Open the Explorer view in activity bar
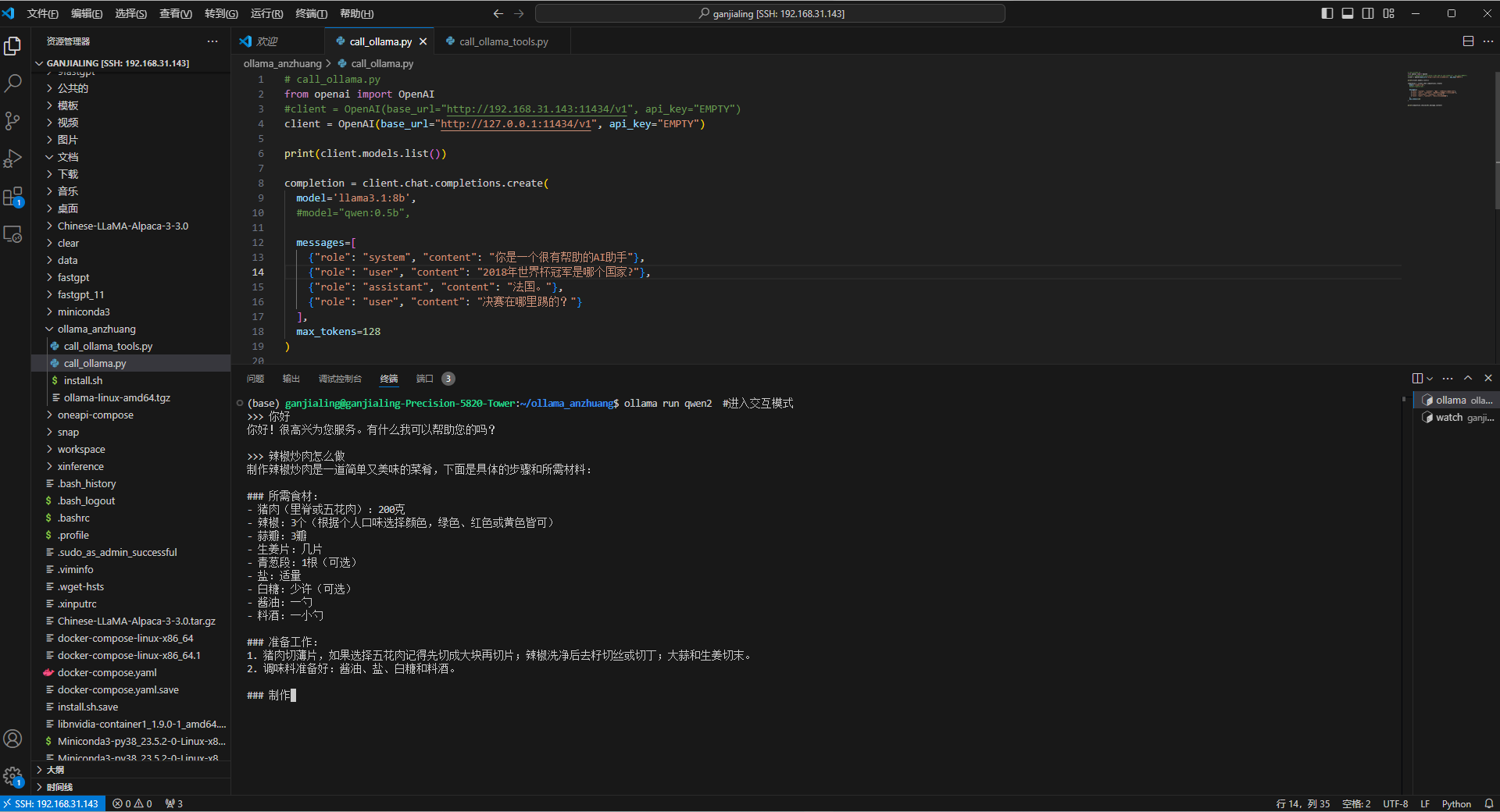 12,46
